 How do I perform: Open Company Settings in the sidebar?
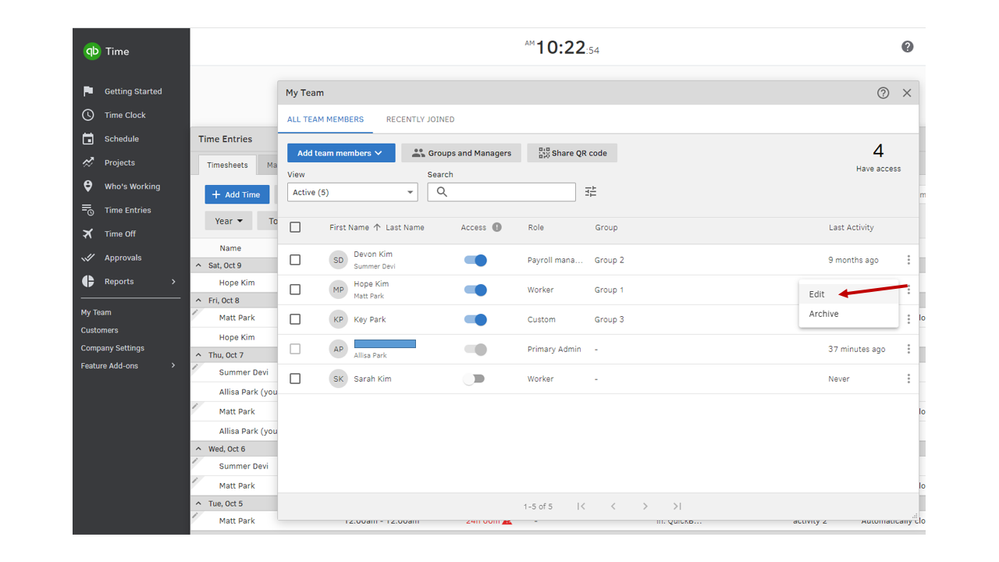click(112, 348)
